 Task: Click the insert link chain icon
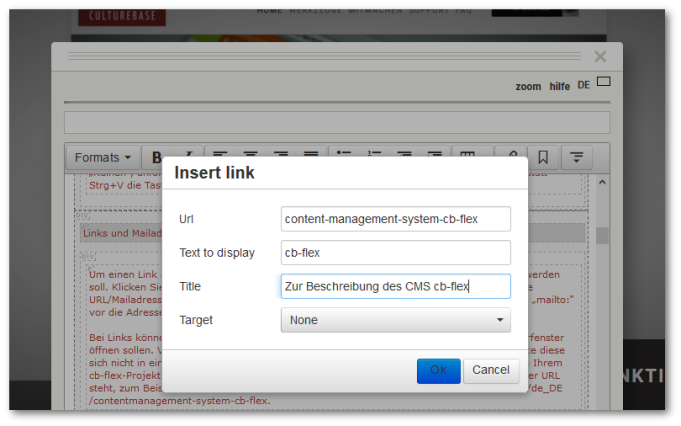pos(510,157)
